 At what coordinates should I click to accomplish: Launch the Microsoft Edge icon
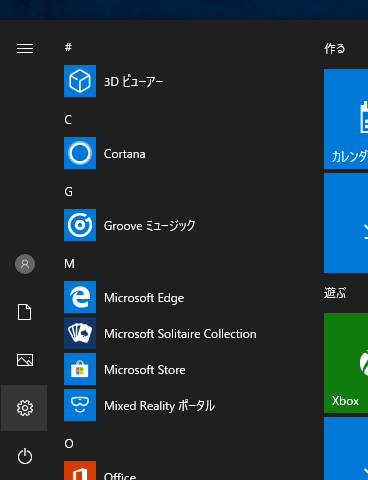80,297
